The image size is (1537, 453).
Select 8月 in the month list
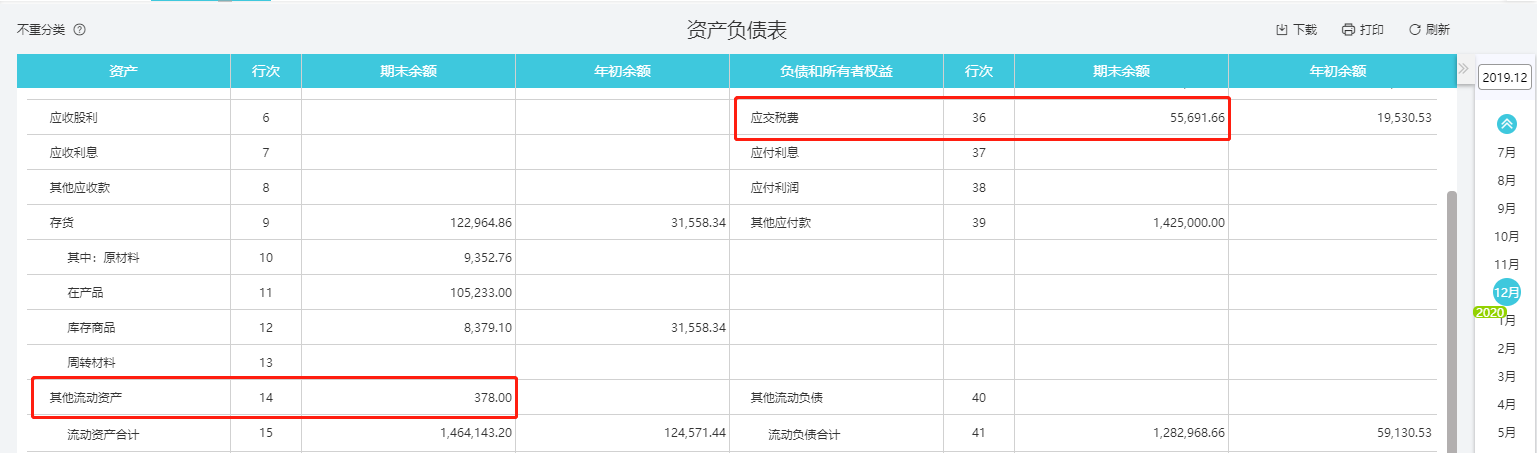pos(1506,181)
